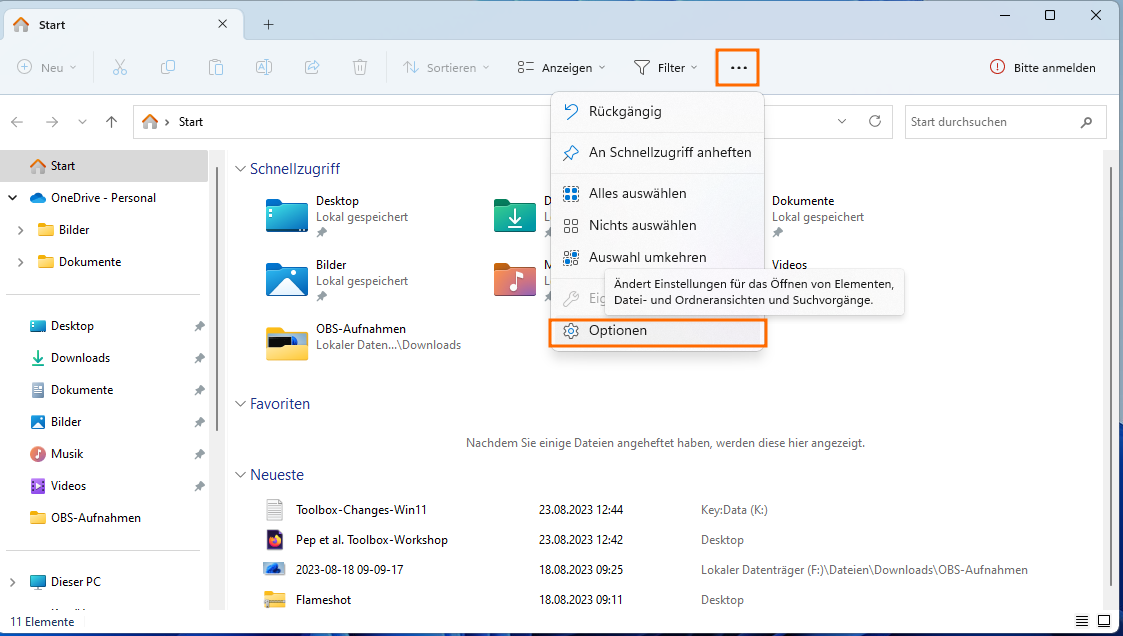The height and width of the screenshot is (636, 1123).
Task: Select Start in the navigation pane
Action: [105, 165]
